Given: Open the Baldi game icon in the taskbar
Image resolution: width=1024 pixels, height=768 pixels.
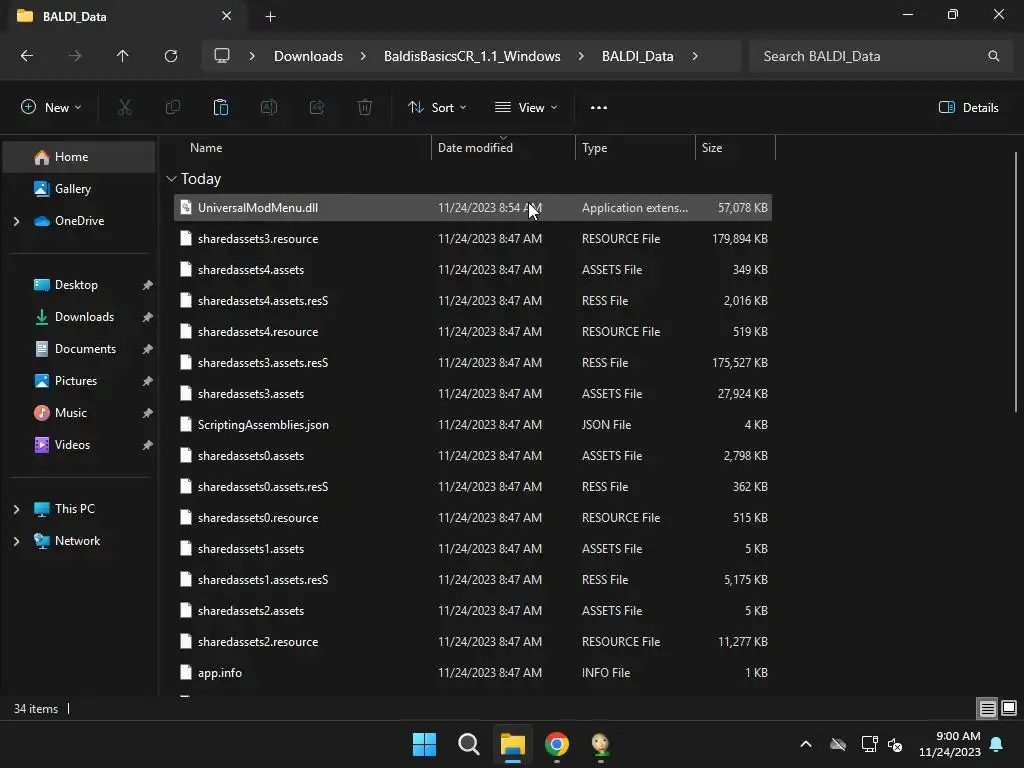Looking at the screenshot, I should pos(601,744).
